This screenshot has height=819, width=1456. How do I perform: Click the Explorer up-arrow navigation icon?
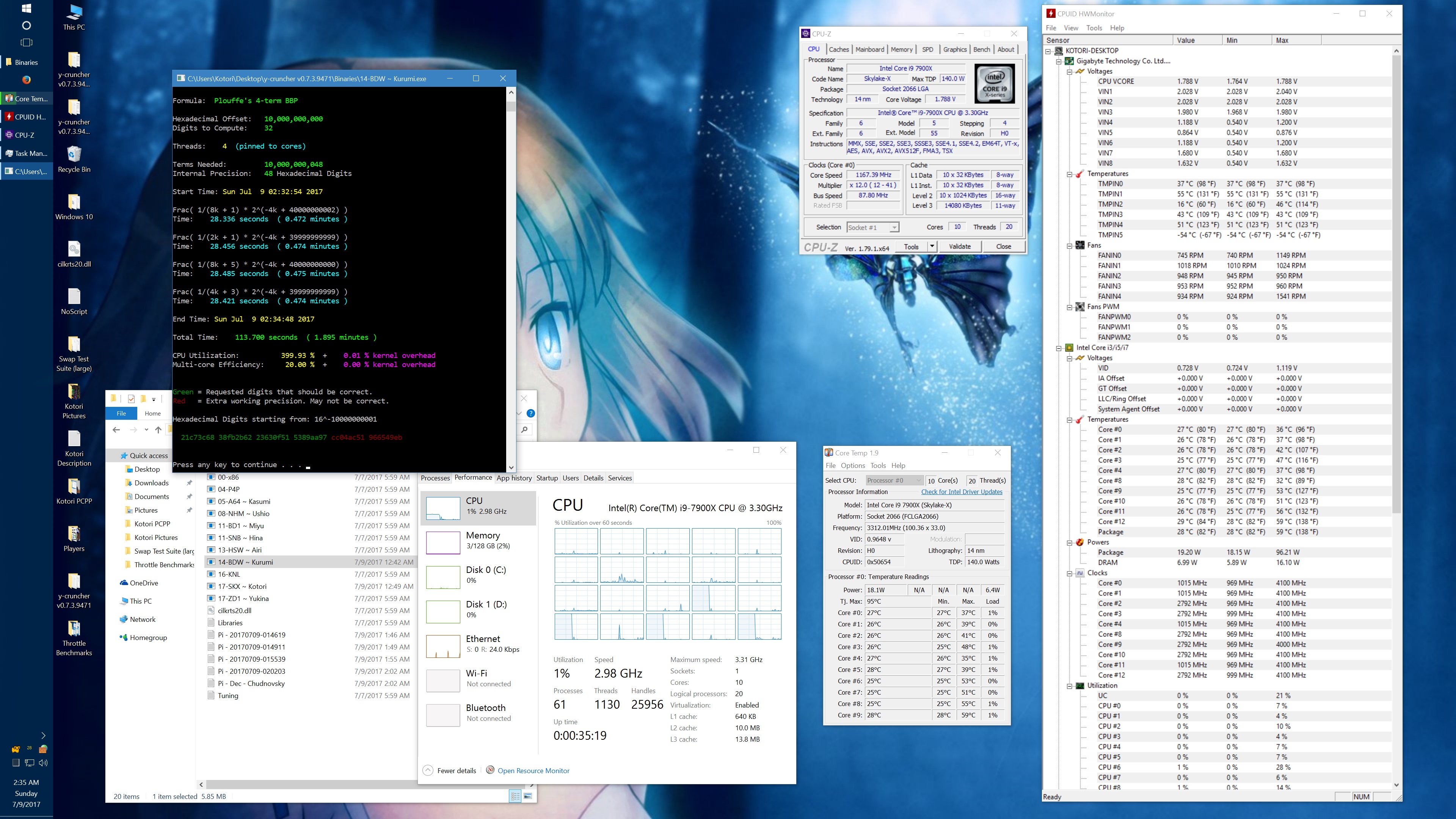pos(158,430)
